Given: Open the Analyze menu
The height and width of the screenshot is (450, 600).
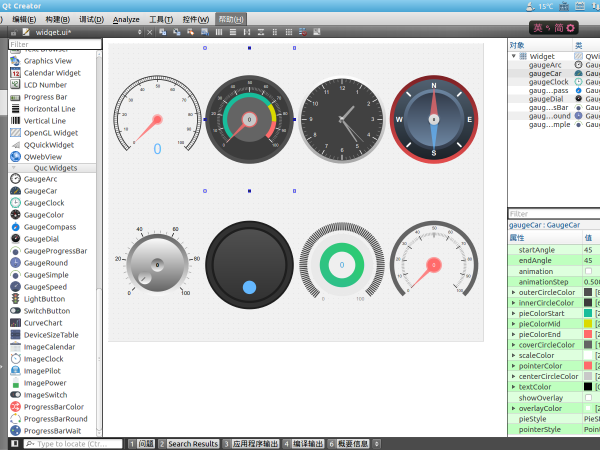Looking at the screenshot, I should click(x=126, y=19).
